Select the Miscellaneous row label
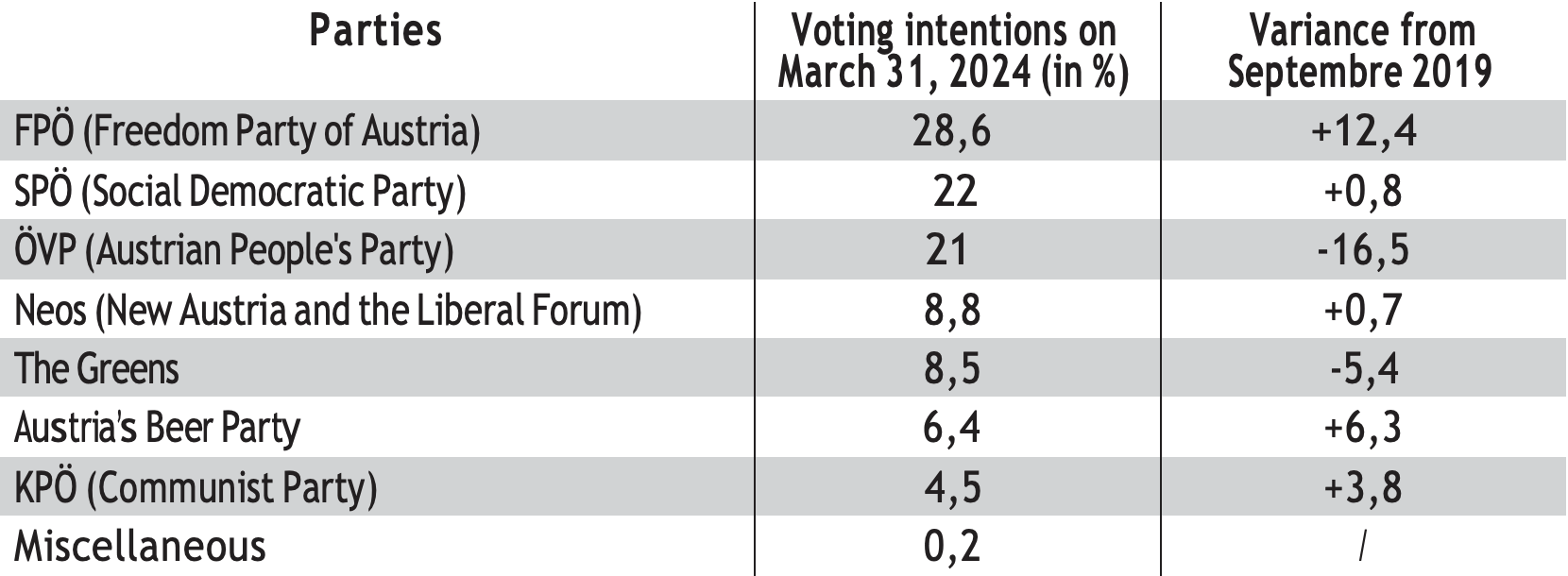 pyautogui.click(x=140, y=547)
